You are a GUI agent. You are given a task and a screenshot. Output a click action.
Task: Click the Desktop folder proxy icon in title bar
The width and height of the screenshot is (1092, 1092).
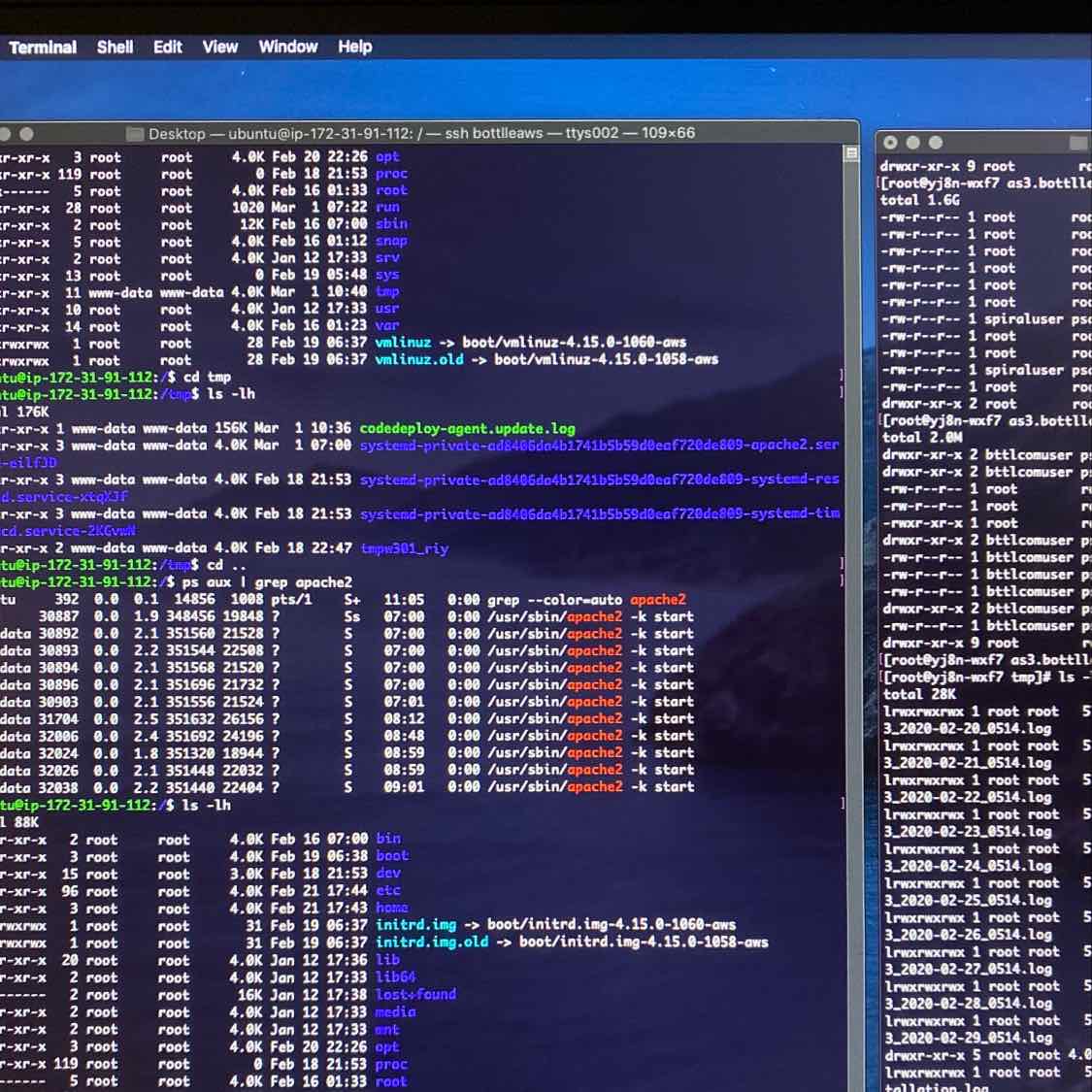click(x=134, y=134)
